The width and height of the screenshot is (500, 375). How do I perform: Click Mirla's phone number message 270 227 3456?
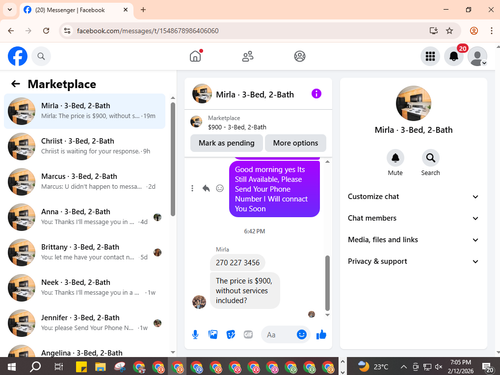[x=237, y=263]
